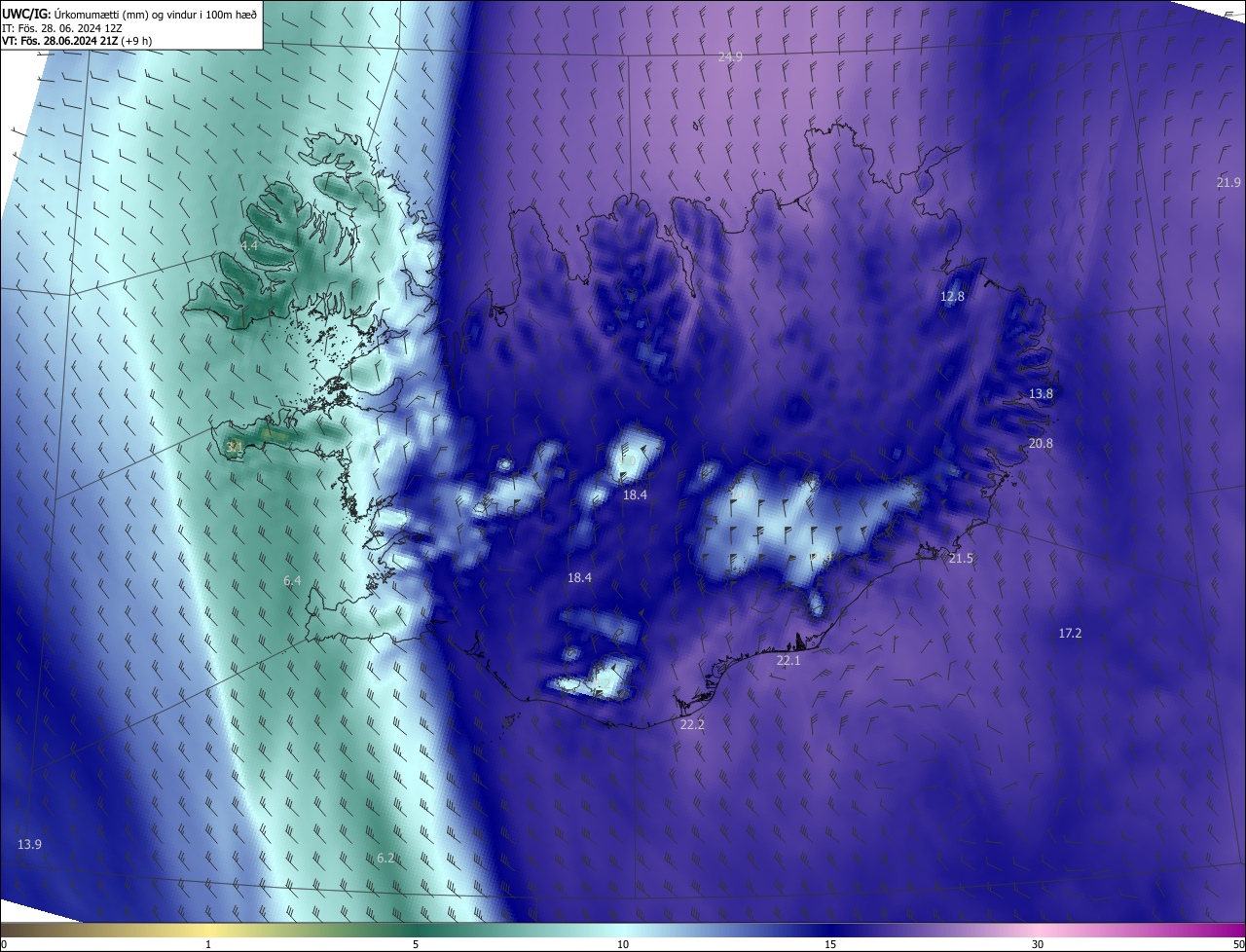The height and width of the screenshot is (952, 1246).
Task: Click the 13.8 value label
Action: pos(1041,394)
